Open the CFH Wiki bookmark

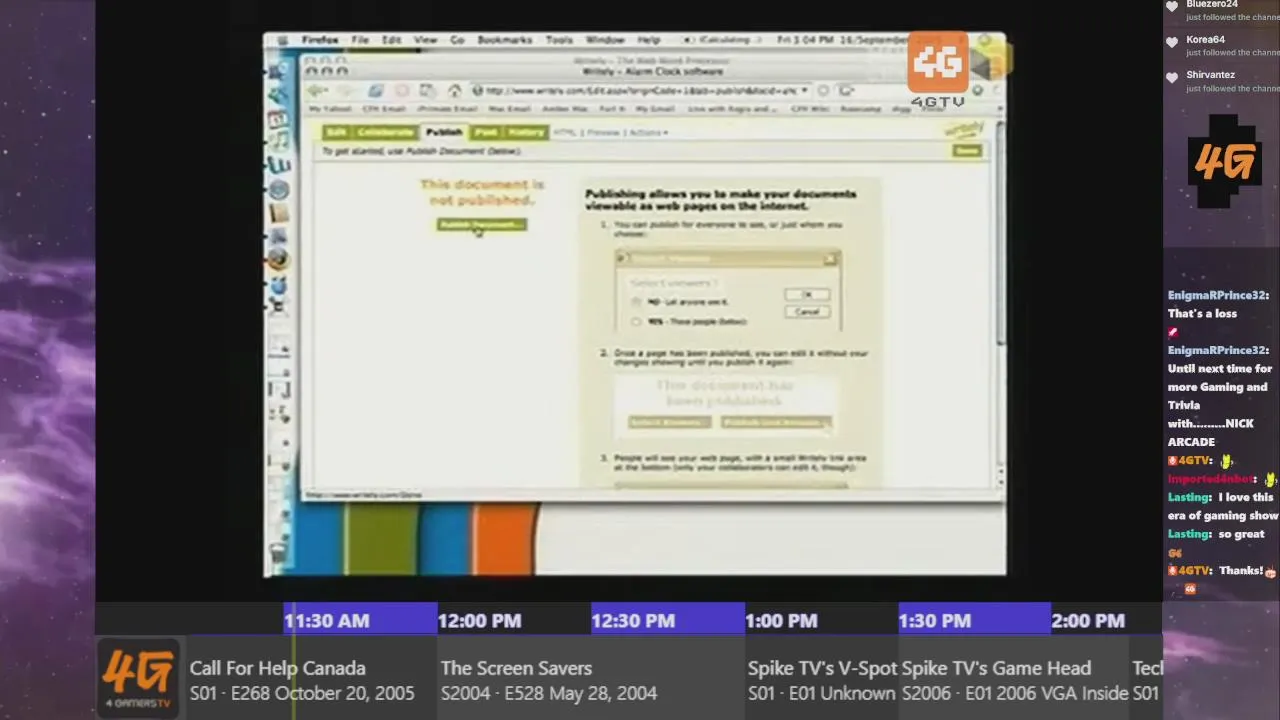pyautogui.click(x=810, y=109)
